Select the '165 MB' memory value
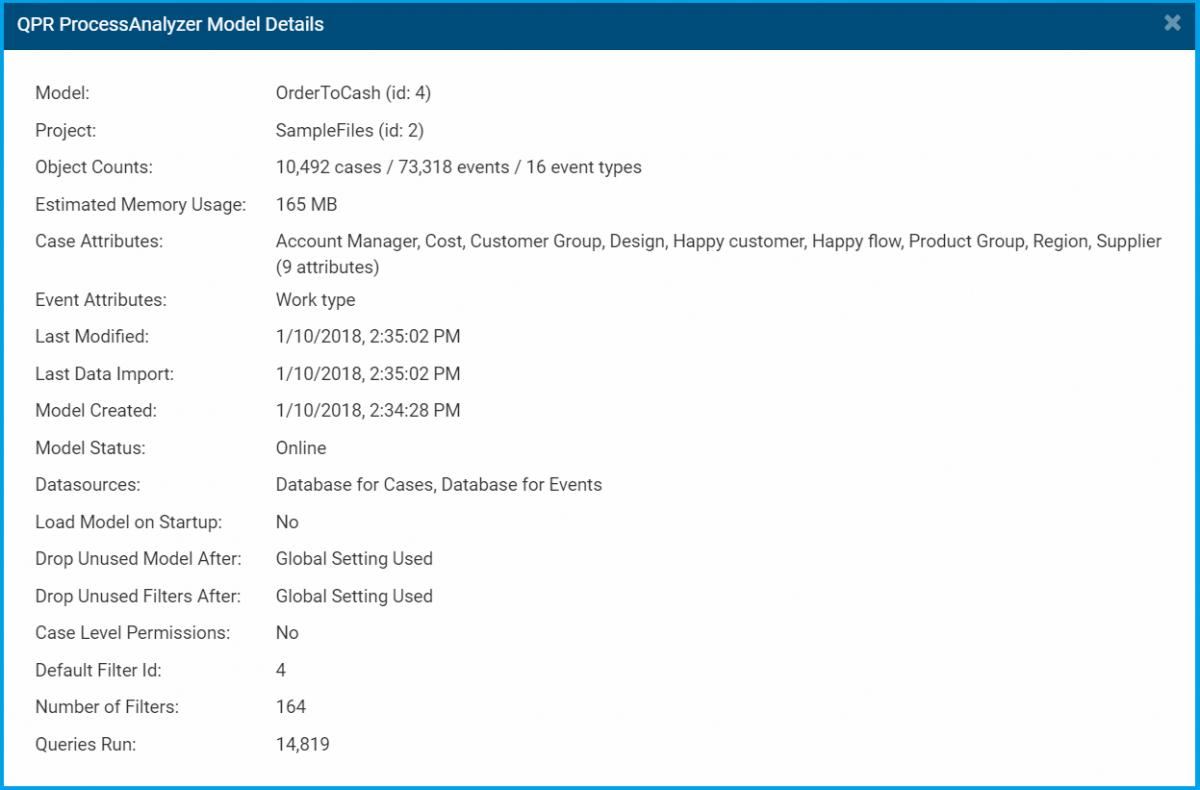Screen dimensions: 1200x790 click(306, 204)
